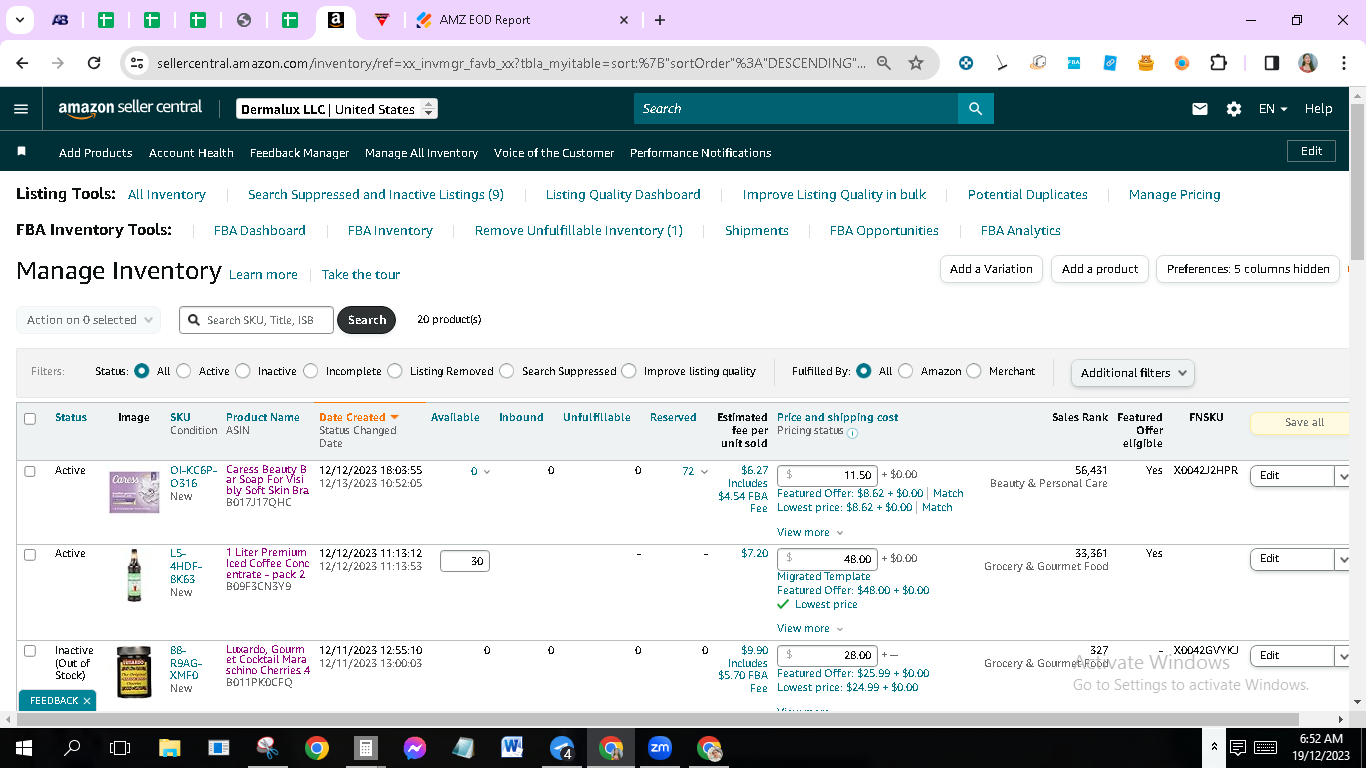This screenshot has height=768, width=1366.
Task: Click the Add a product button
Action: (x=1100, y=269)
